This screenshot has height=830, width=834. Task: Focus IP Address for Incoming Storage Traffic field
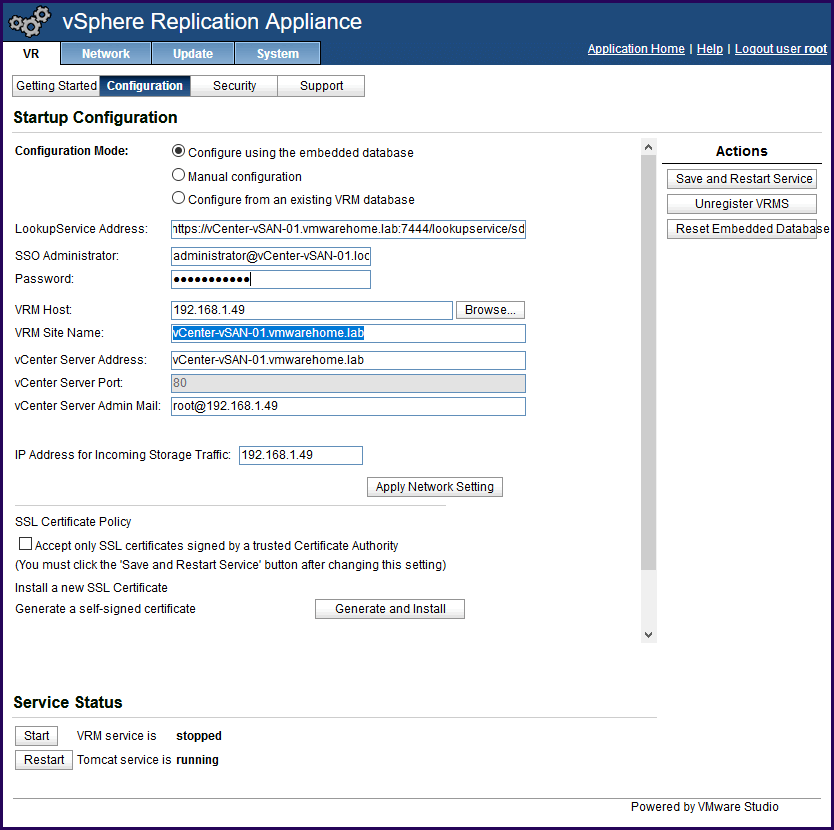click(301, 455)
